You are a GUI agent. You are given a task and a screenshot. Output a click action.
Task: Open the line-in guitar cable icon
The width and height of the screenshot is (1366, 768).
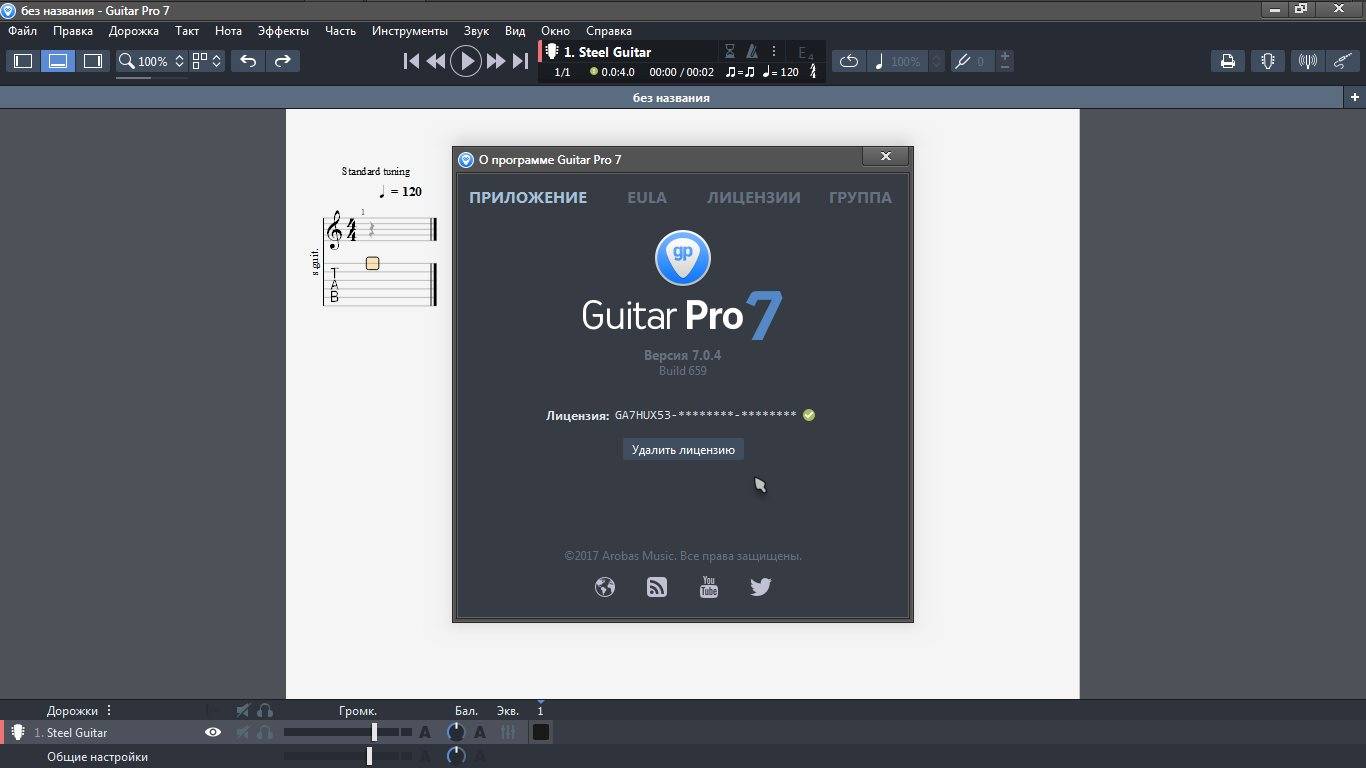pyautogui.click(x=1343, y=61)
